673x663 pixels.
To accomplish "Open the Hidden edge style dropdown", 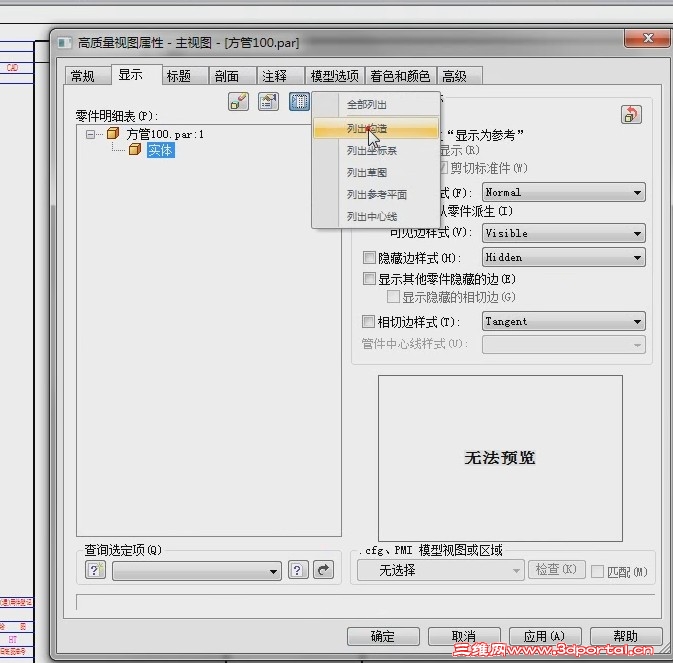I will (564, 257).
